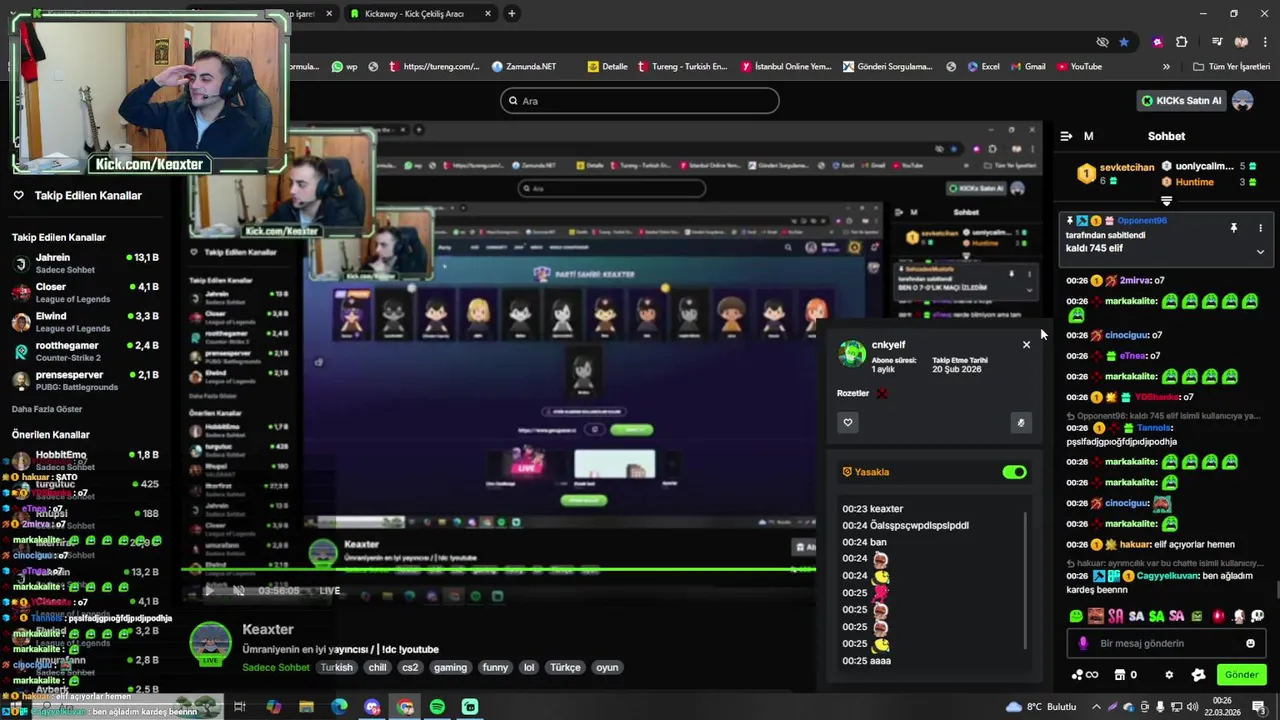The height and width of the screenshot is (720, 1280).
Task: Open Tureng - Turkish En... bookmark
Action: coord(682,67)
